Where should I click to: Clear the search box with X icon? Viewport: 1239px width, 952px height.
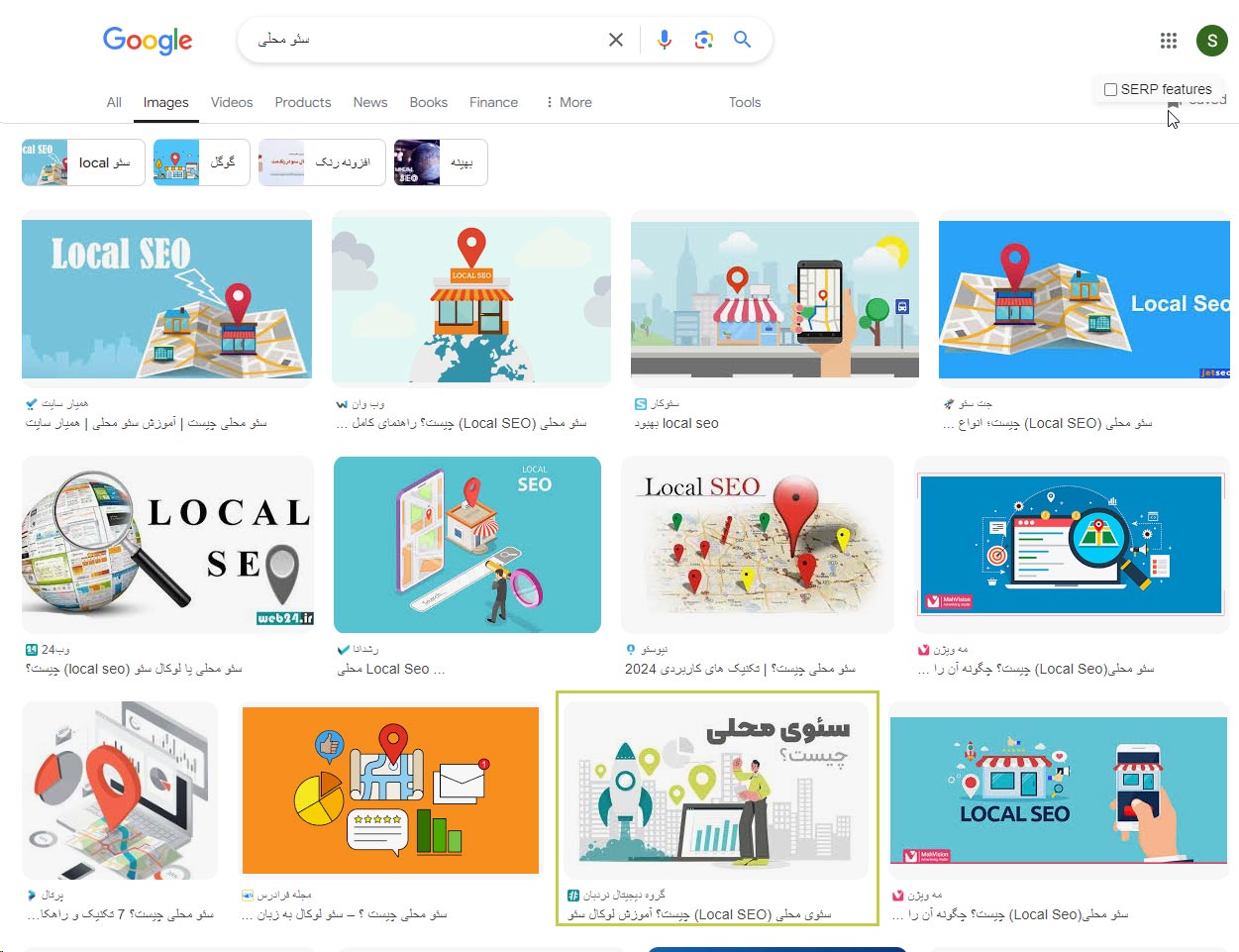[616, 40]
